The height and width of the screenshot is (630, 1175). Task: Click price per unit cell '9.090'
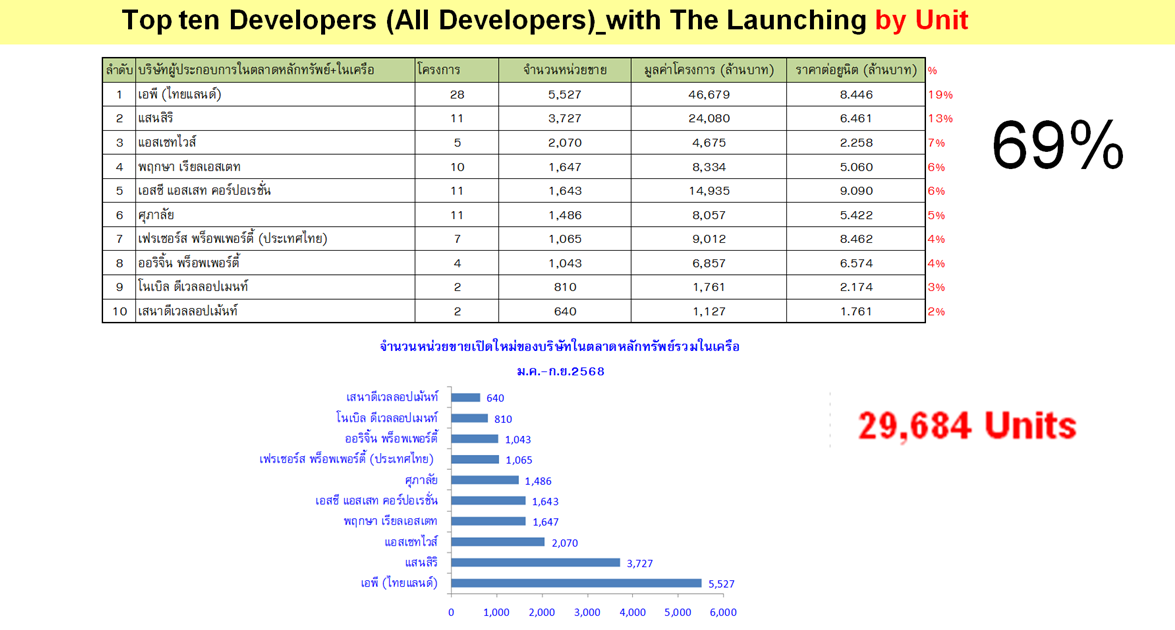[856, 190]
